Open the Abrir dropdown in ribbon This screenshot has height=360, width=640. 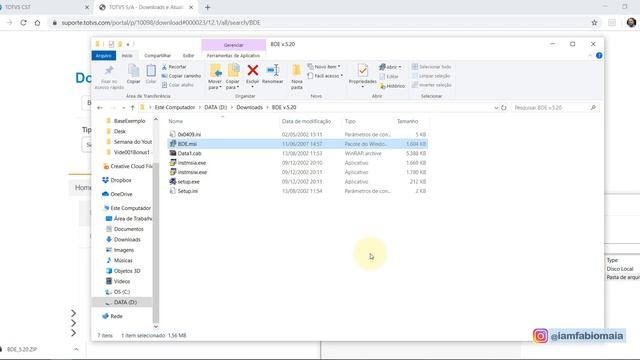(x=390, y=67)
